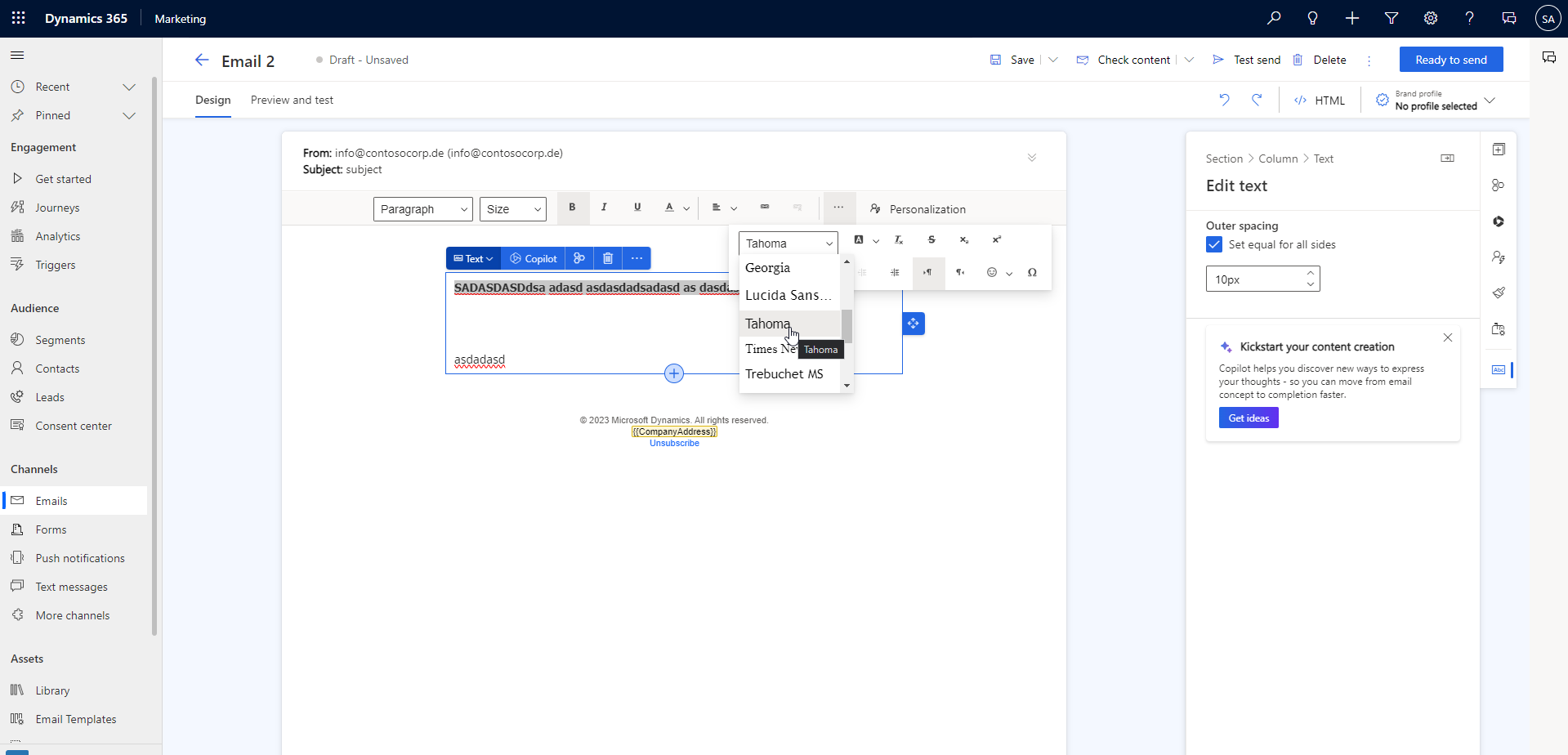The width and height of the screenshot is (1568, 755).
Task: Open the font color picker arrow
Action: point(686,208)
